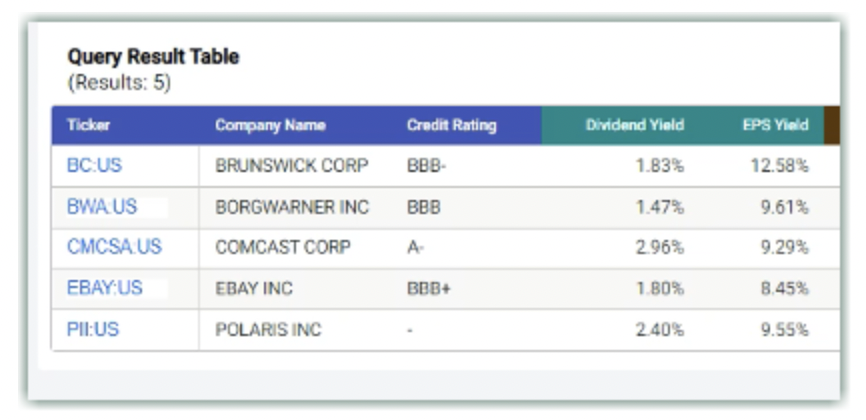Open the BC:US ticker link
Viewport: 866px width, 420px height.
coord(93,165)
